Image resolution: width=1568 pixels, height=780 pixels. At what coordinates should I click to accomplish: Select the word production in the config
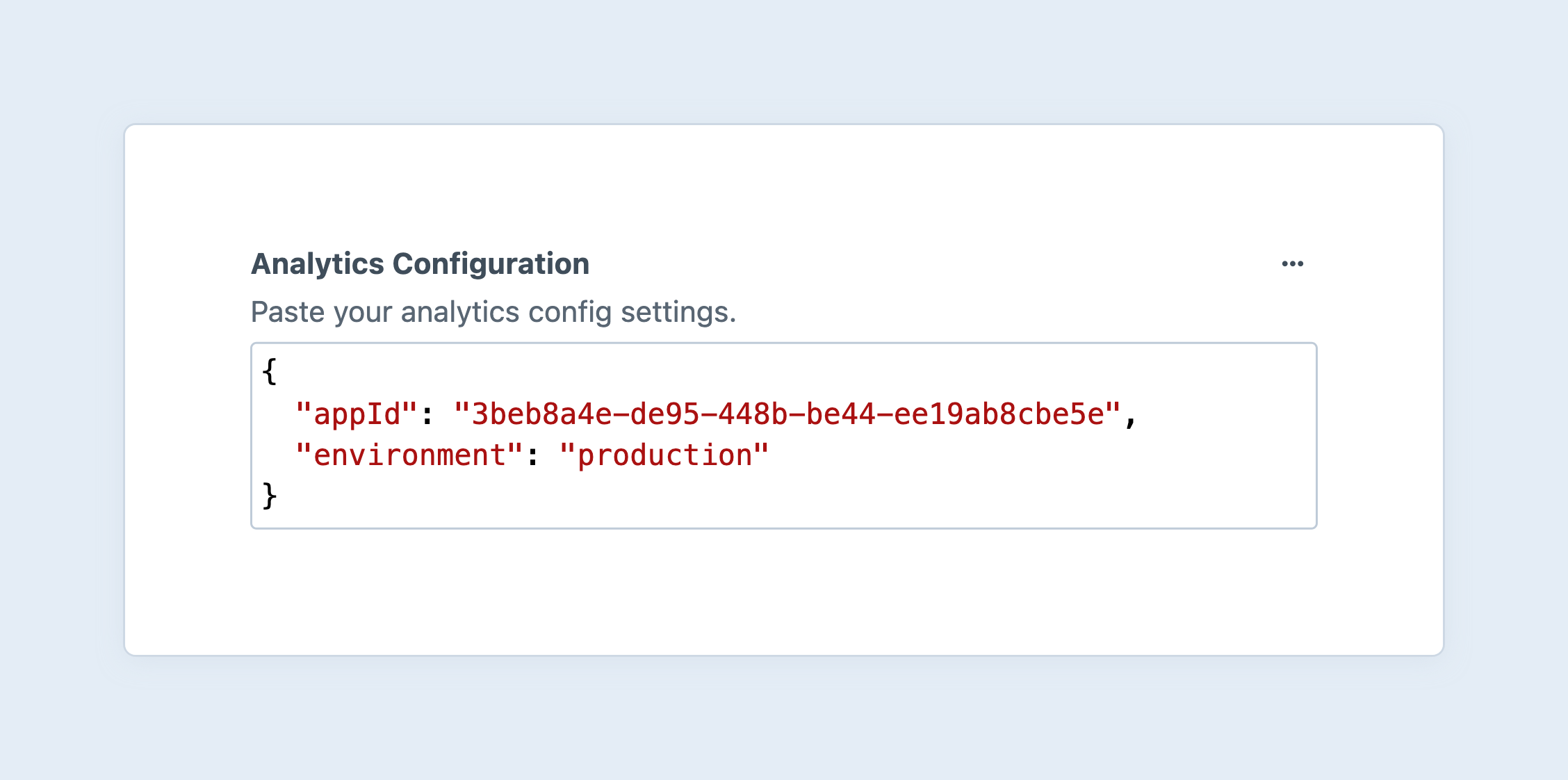click(x=664, y=454)
